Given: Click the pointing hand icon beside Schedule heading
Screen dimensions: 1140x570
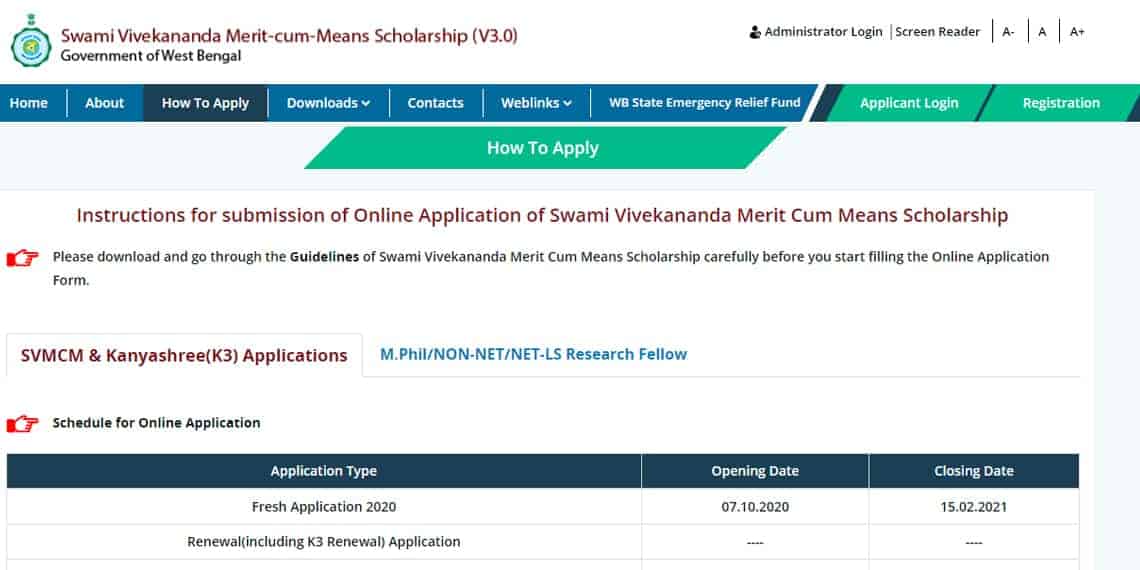Looking at the screenshot, I should click(23, 423).
